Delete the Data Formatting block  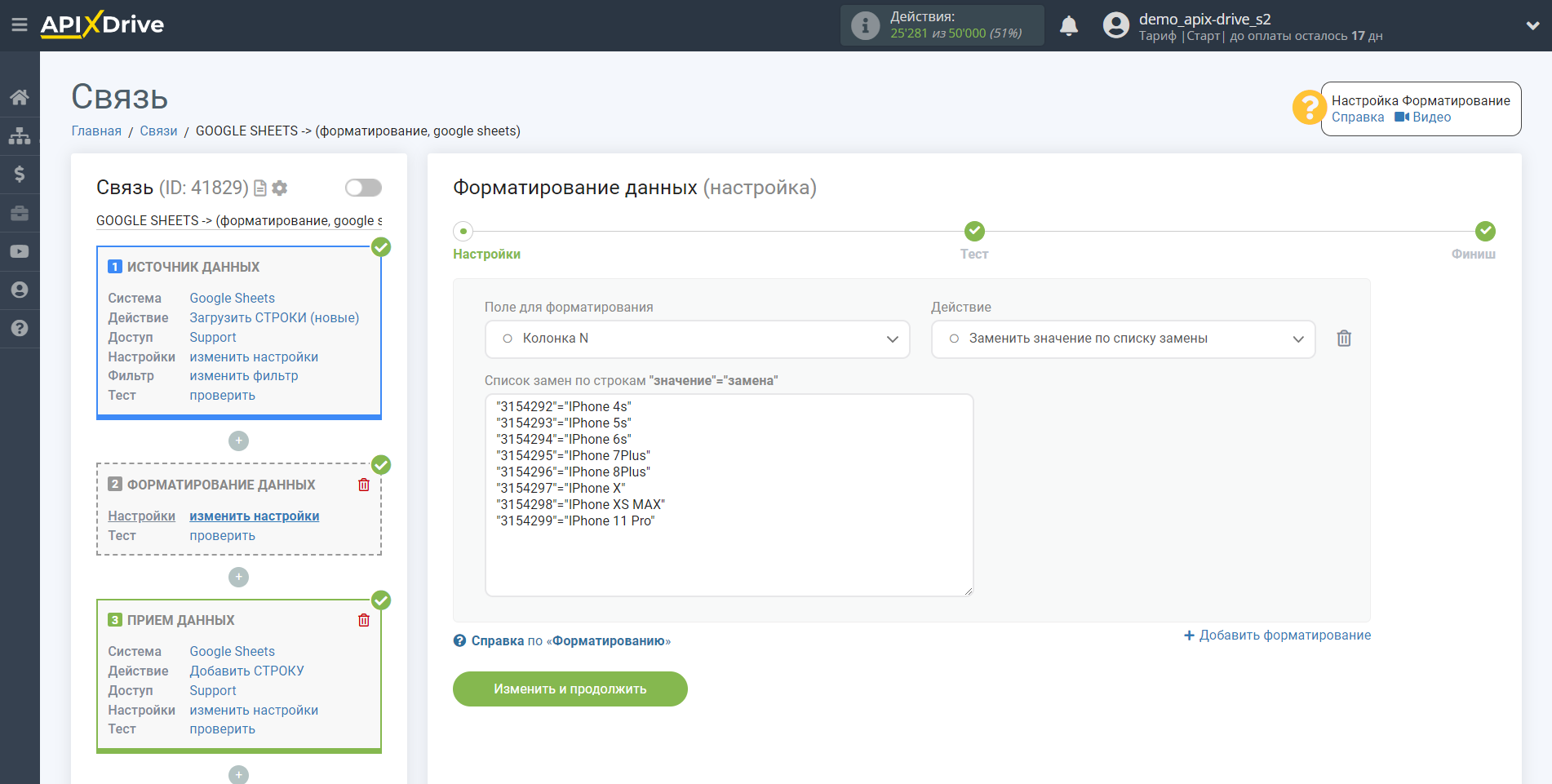click(x=364, y=485)
